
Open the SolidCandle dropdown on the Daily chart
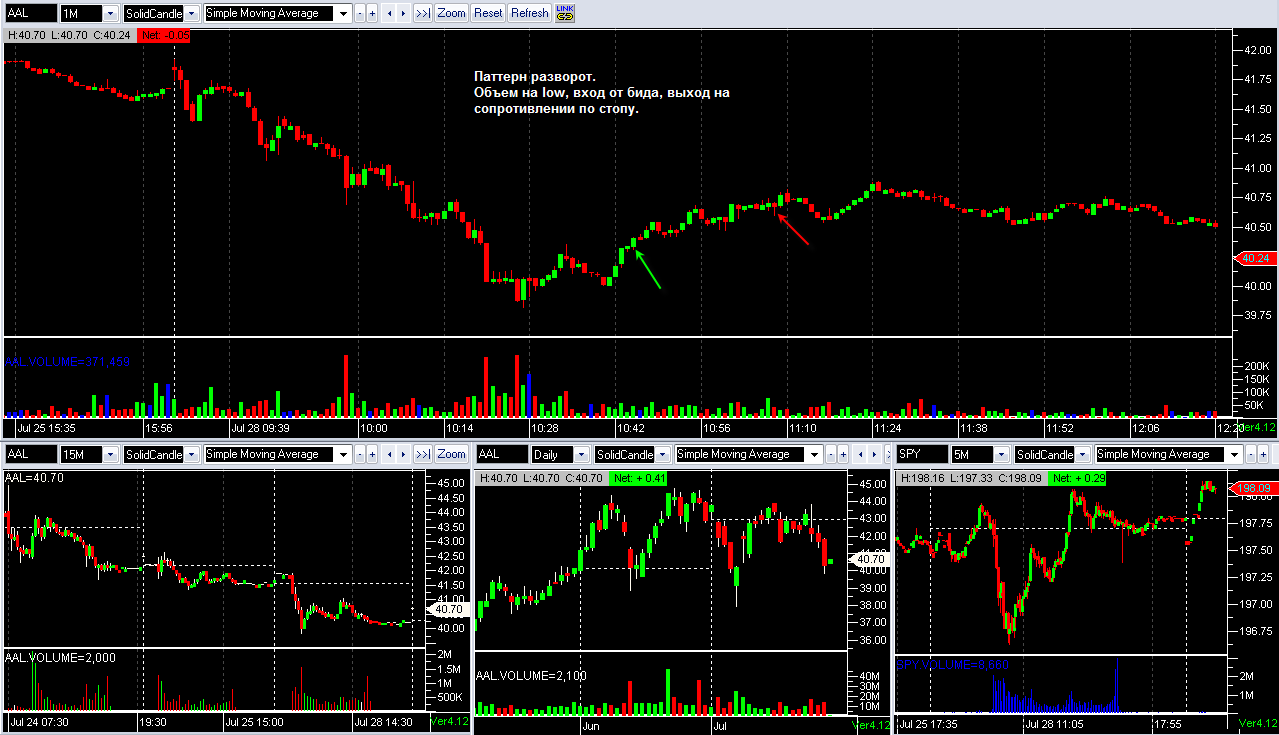pyautogui.click(x=662, y=454)
